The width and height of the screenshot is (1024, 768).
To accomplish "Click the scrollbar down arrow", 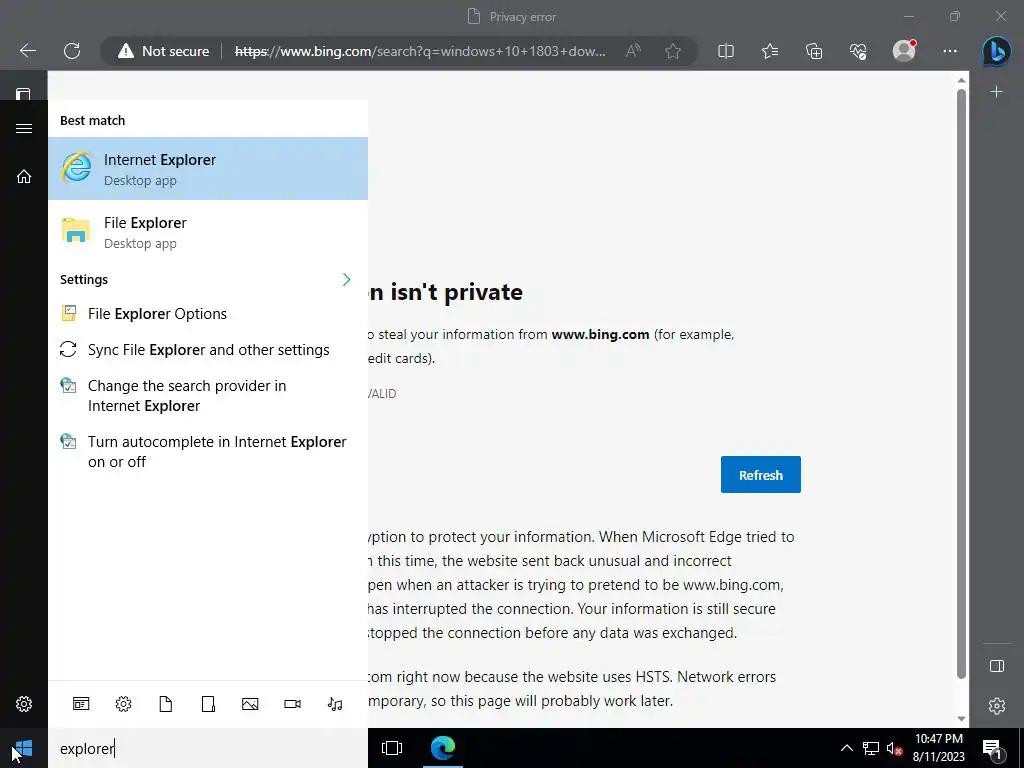I will pyautogui.click(x=961, y=719).
